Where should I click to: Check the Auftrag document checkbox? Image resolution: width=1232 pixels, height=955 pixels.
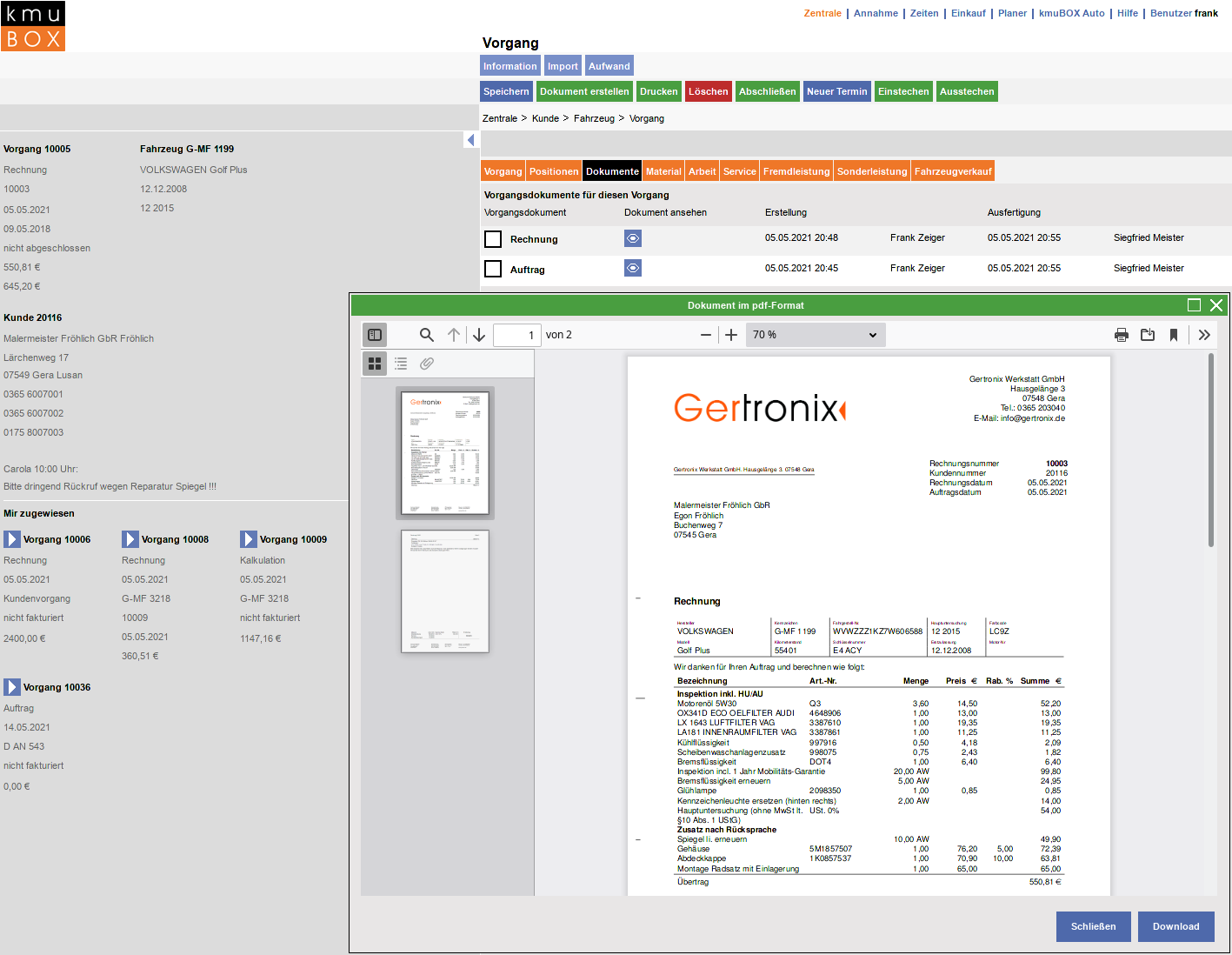coord(493,269)
